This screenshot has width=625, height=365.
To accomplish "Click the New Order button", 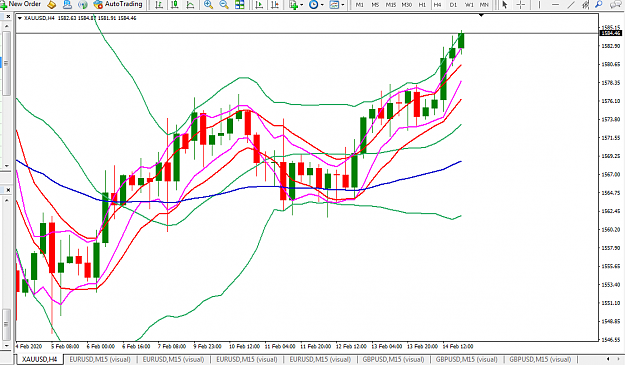I will tap(21, 4).
